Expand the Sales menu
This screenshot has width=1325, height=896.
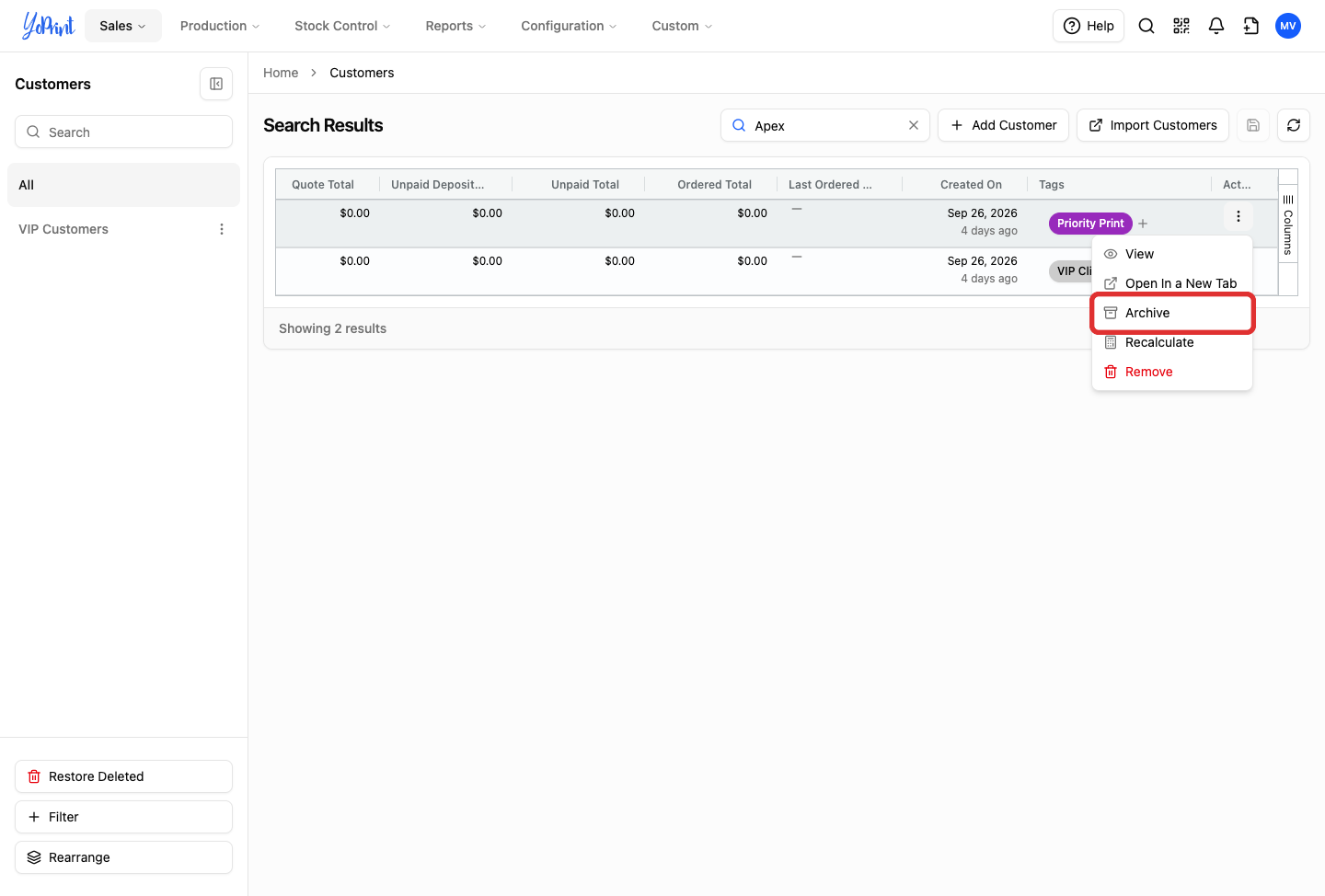123,26
